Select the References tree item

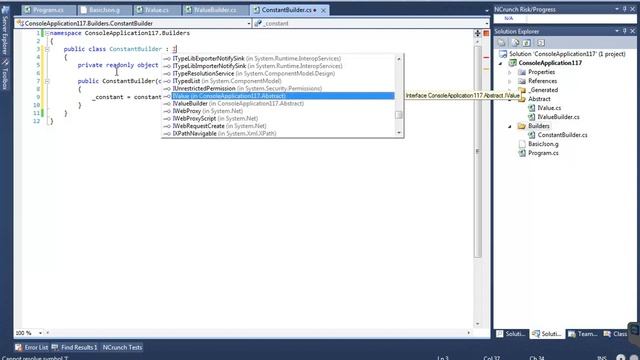[x=542, y=81]
